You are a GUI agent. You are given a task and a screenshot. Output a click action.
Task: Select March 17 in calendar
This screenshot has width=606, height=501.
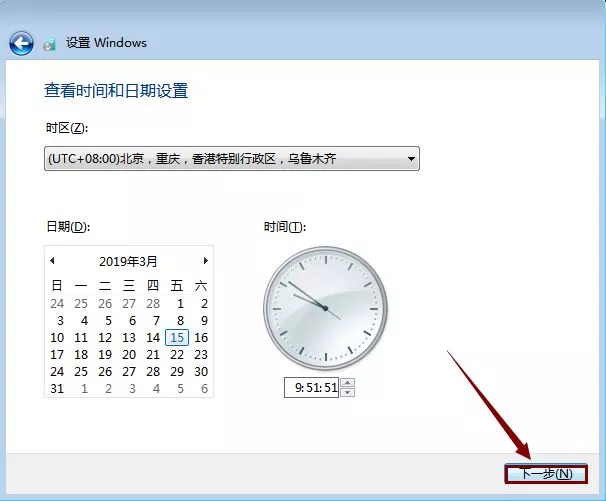pyautogui.click(x=57, y=354)
